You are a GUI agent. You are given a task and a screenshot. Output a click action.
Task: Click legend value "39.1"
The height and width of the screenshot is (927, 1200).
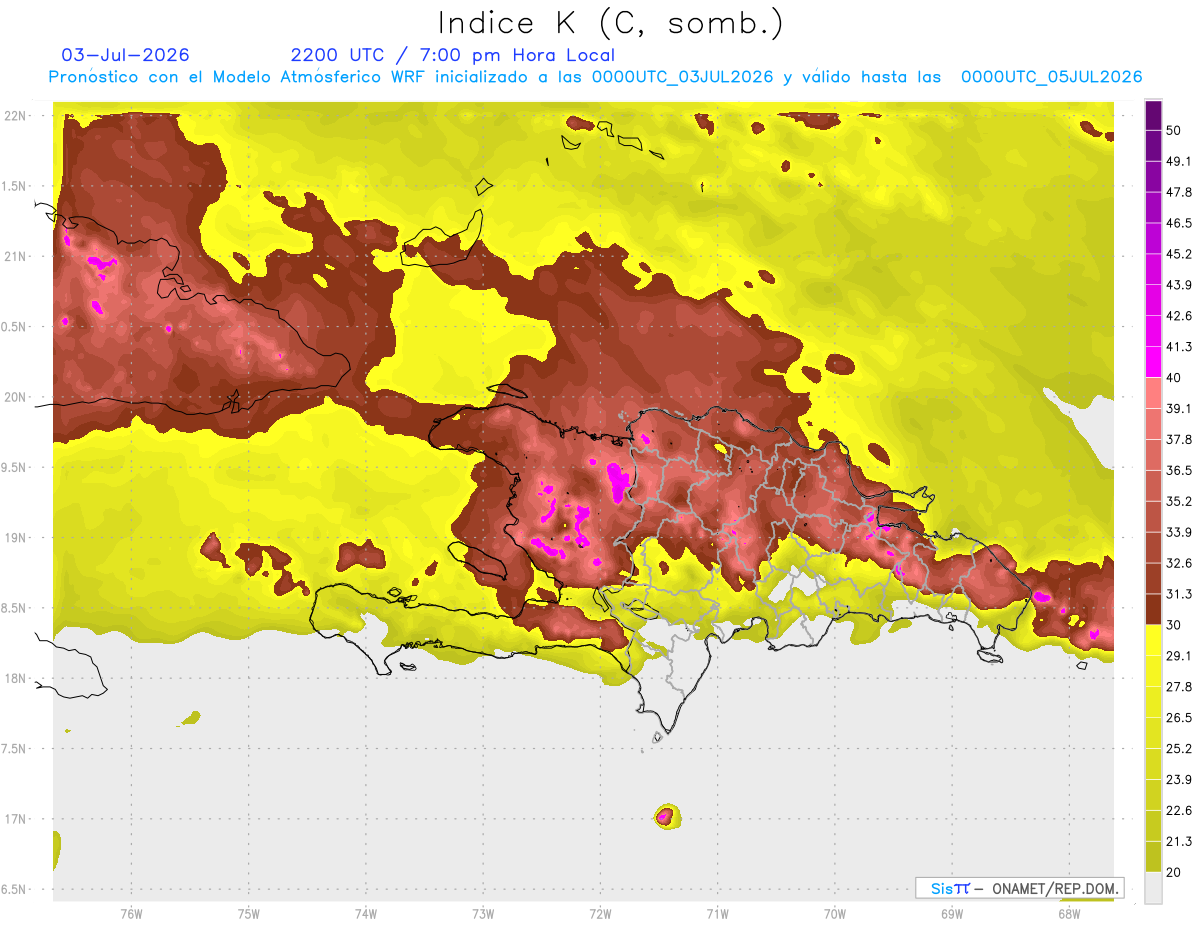point(1178,409)
